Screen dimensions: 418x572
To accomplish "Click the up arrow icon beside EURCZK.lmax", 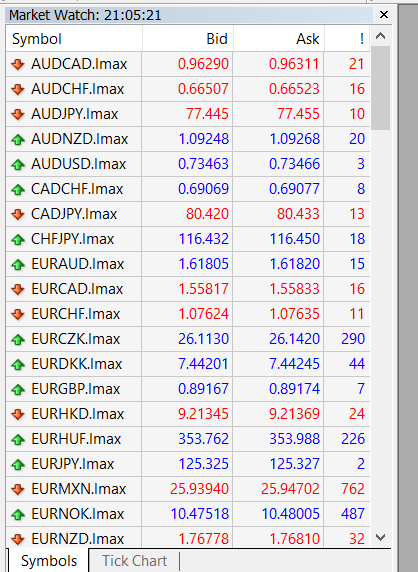I will point(18,339).
